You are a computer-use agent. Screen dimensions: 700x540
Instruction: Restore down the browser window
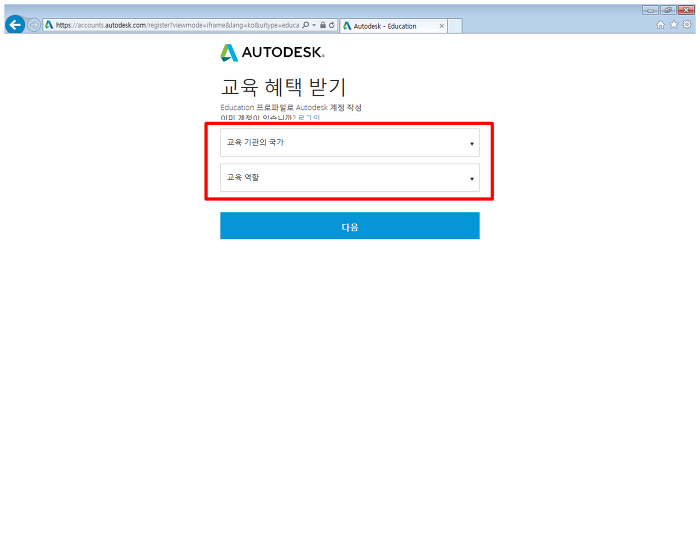pyautogui.click(x=668, y=10)
